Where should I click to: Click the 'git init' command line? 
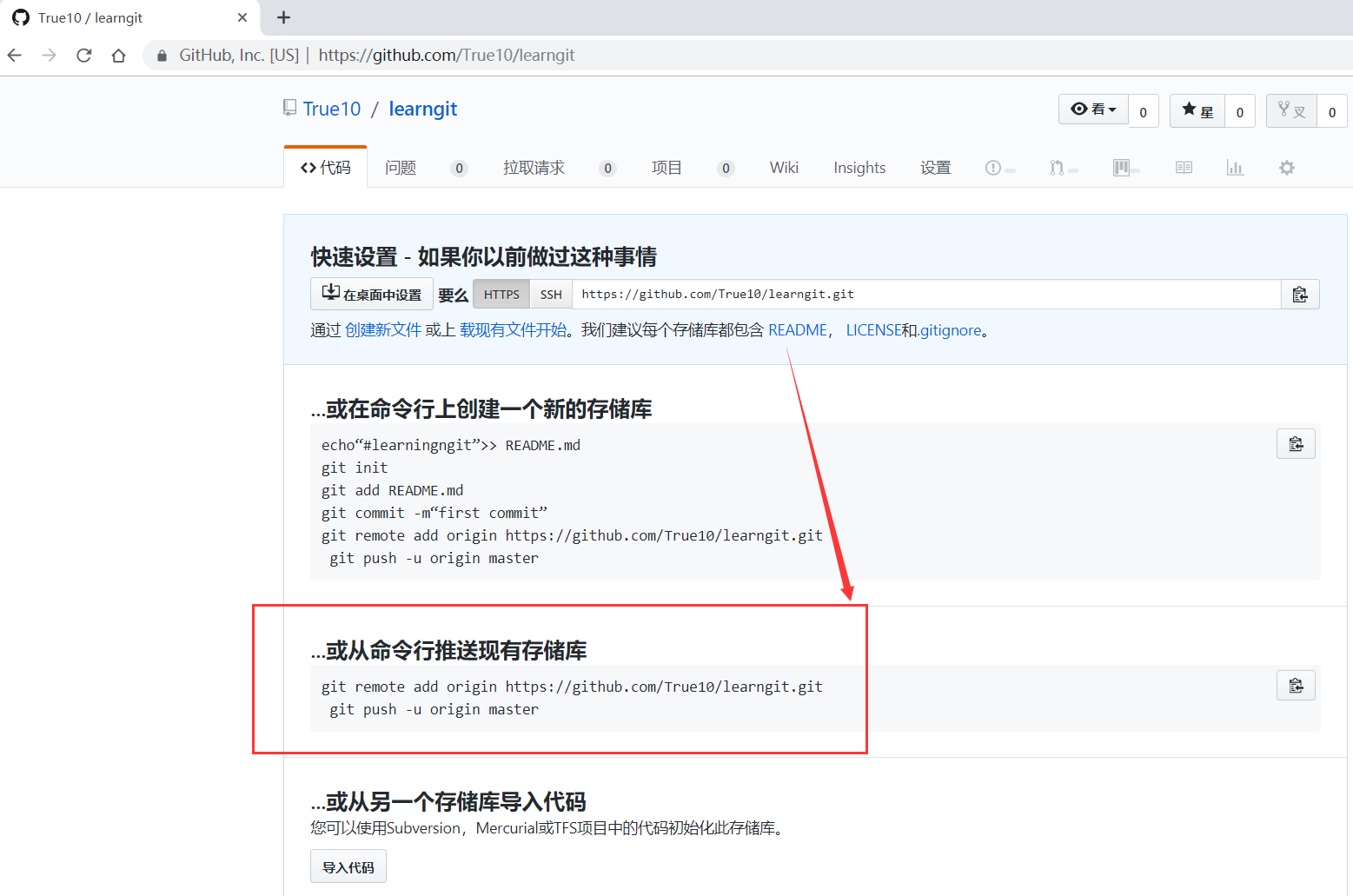coord(355,468)
